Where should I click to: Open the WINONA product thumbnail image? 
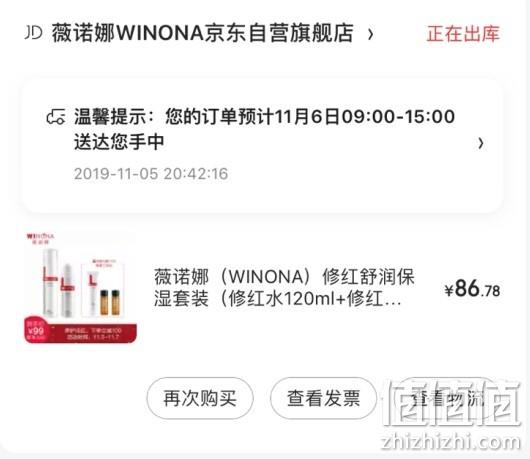pos(80,288)
